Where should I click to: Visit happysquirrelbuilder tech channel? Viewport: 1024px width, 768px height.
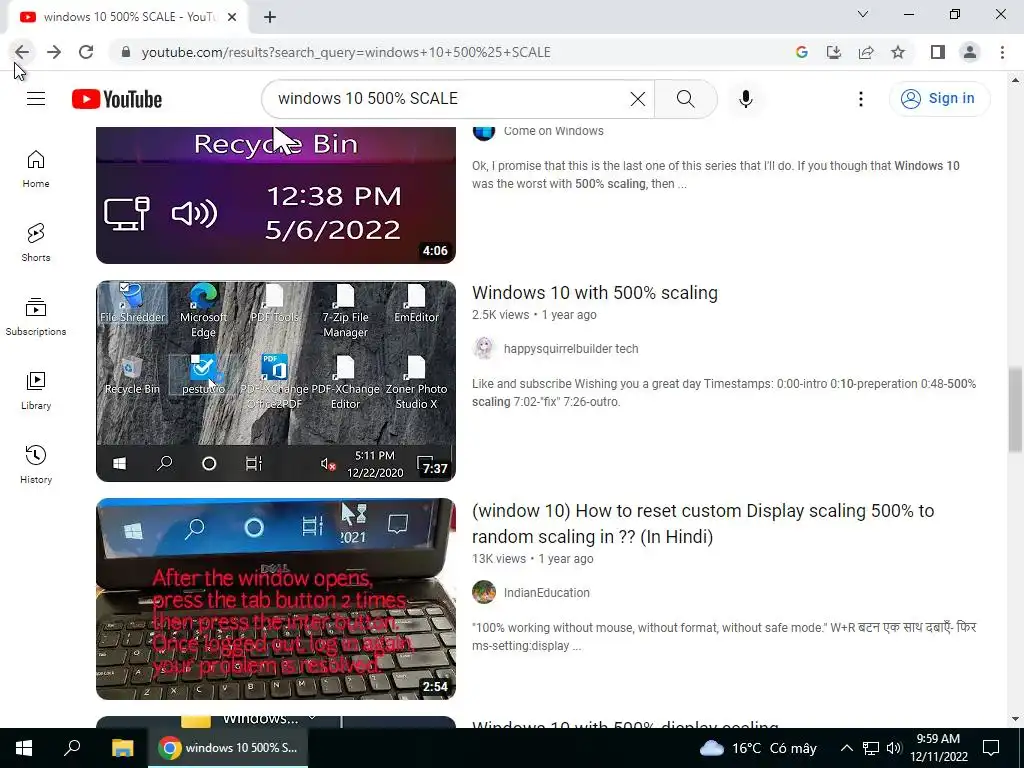click(571, 349)
